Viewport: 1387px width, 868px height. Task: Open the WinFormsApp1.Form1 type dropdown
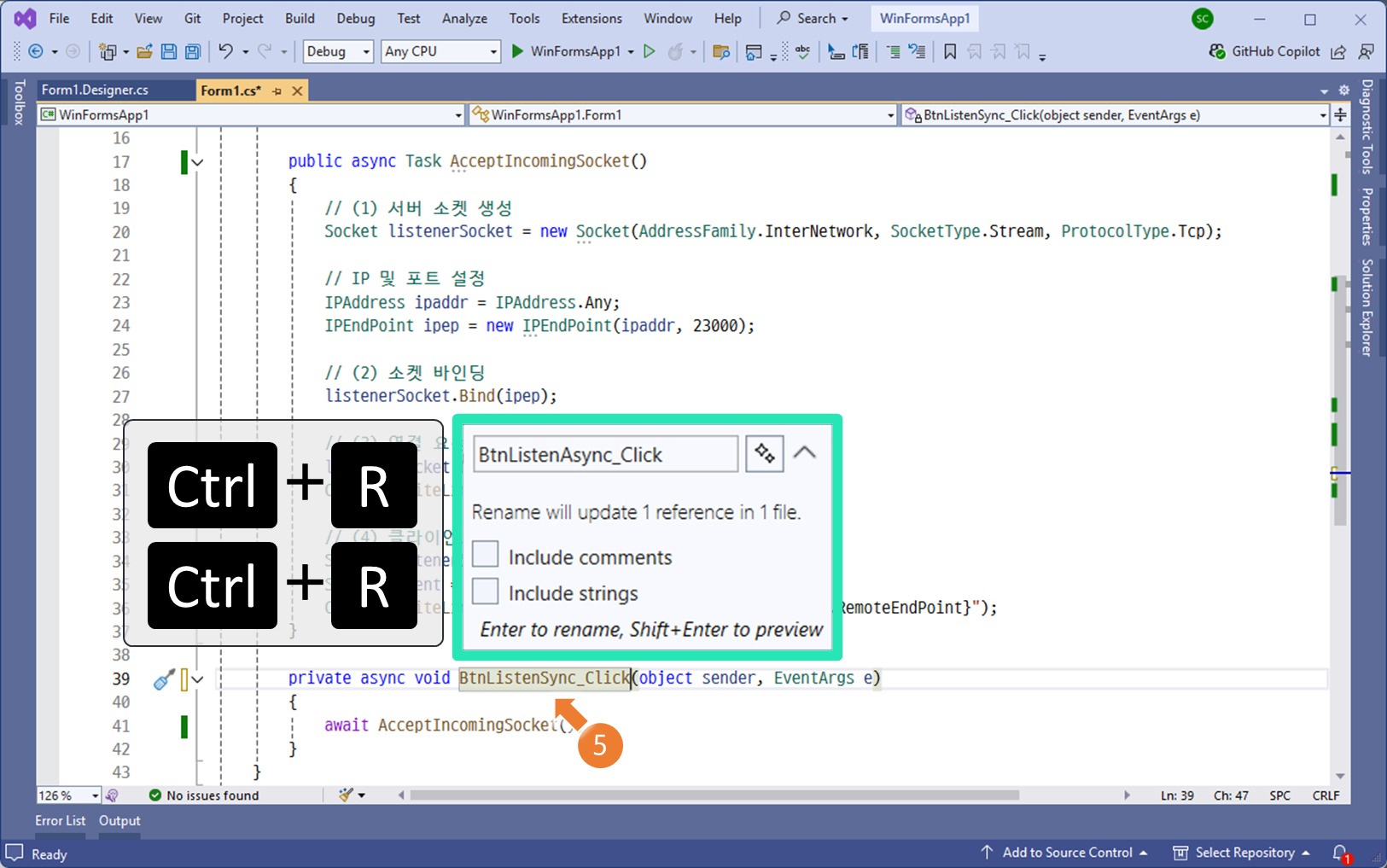(683, 114)
